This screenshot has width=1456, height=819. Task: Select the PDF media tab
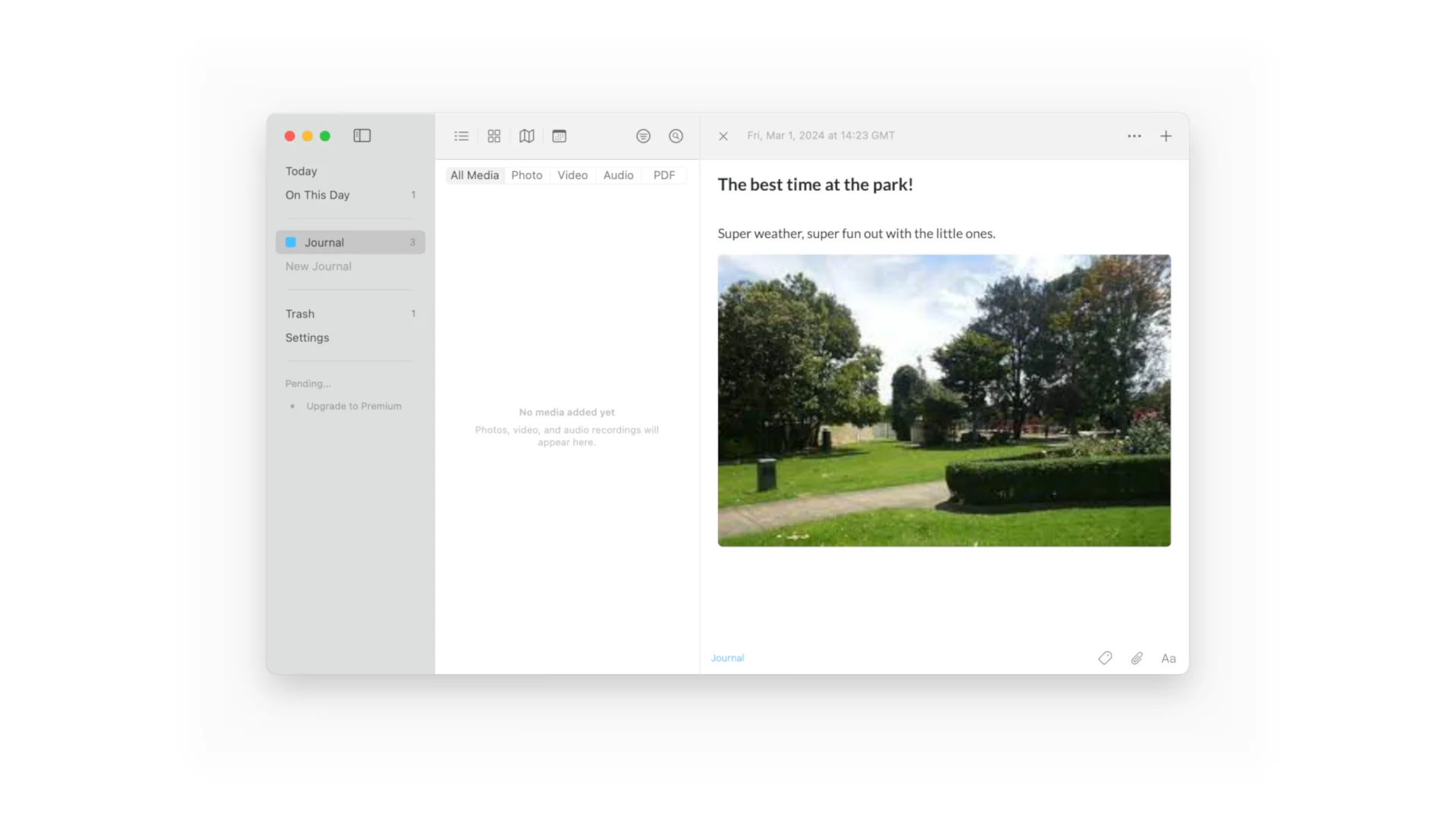pos(664,174)
